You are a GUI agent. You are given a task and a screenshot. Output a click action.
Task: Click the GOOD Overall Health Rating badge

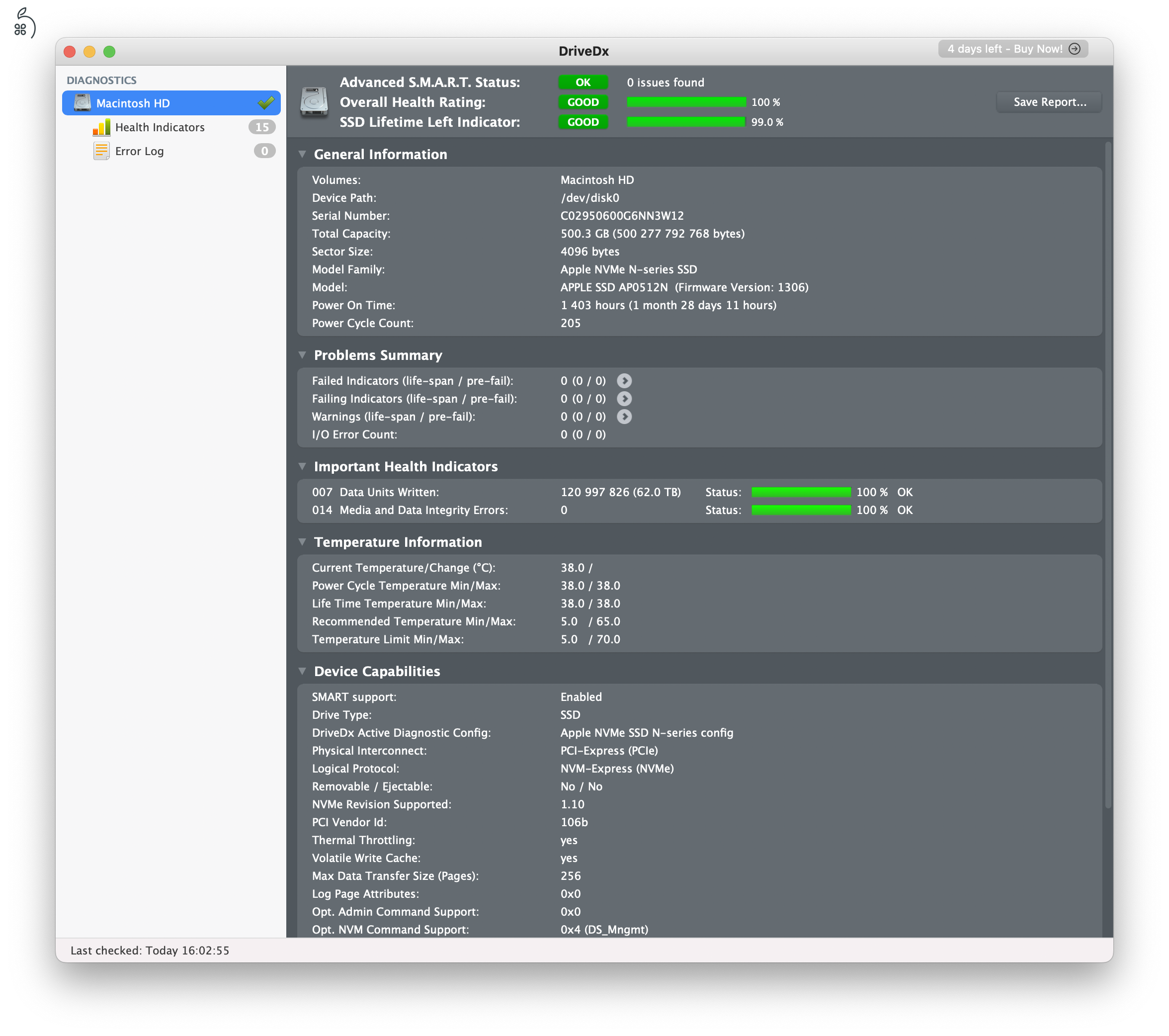pos(583,102)
